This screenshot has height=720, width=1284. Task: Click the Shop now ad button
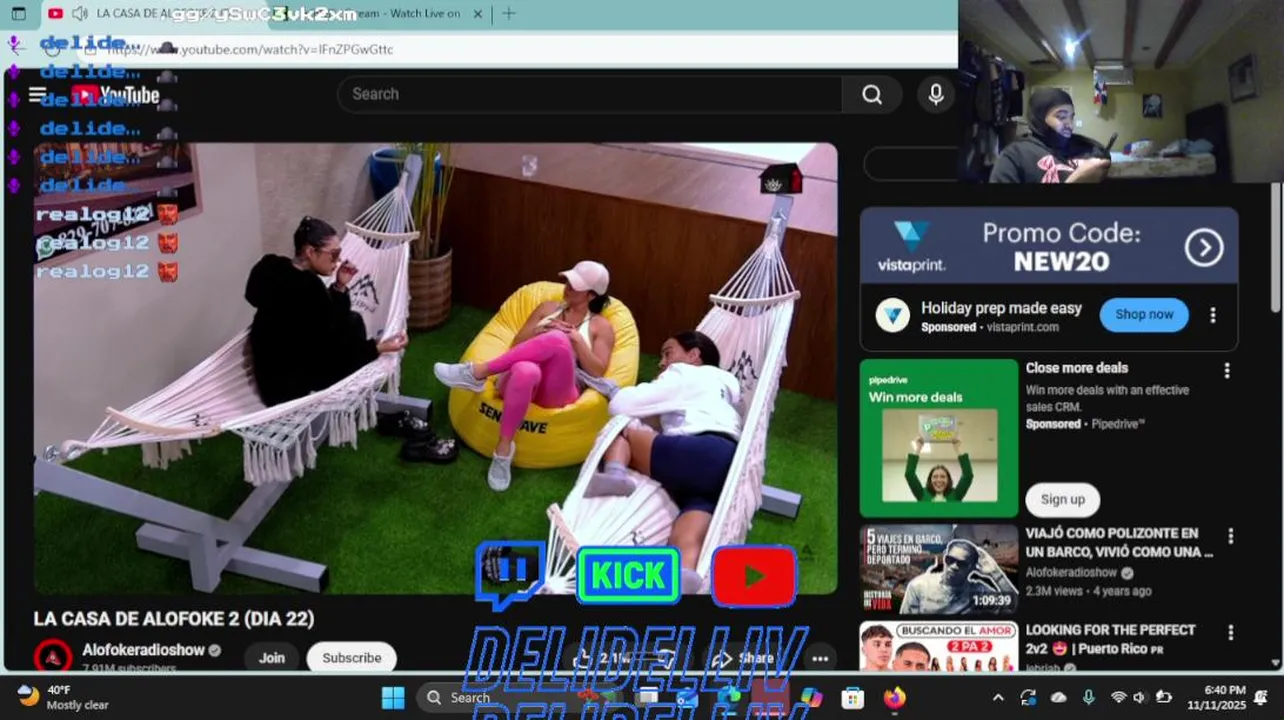(x=1144, y=314)
